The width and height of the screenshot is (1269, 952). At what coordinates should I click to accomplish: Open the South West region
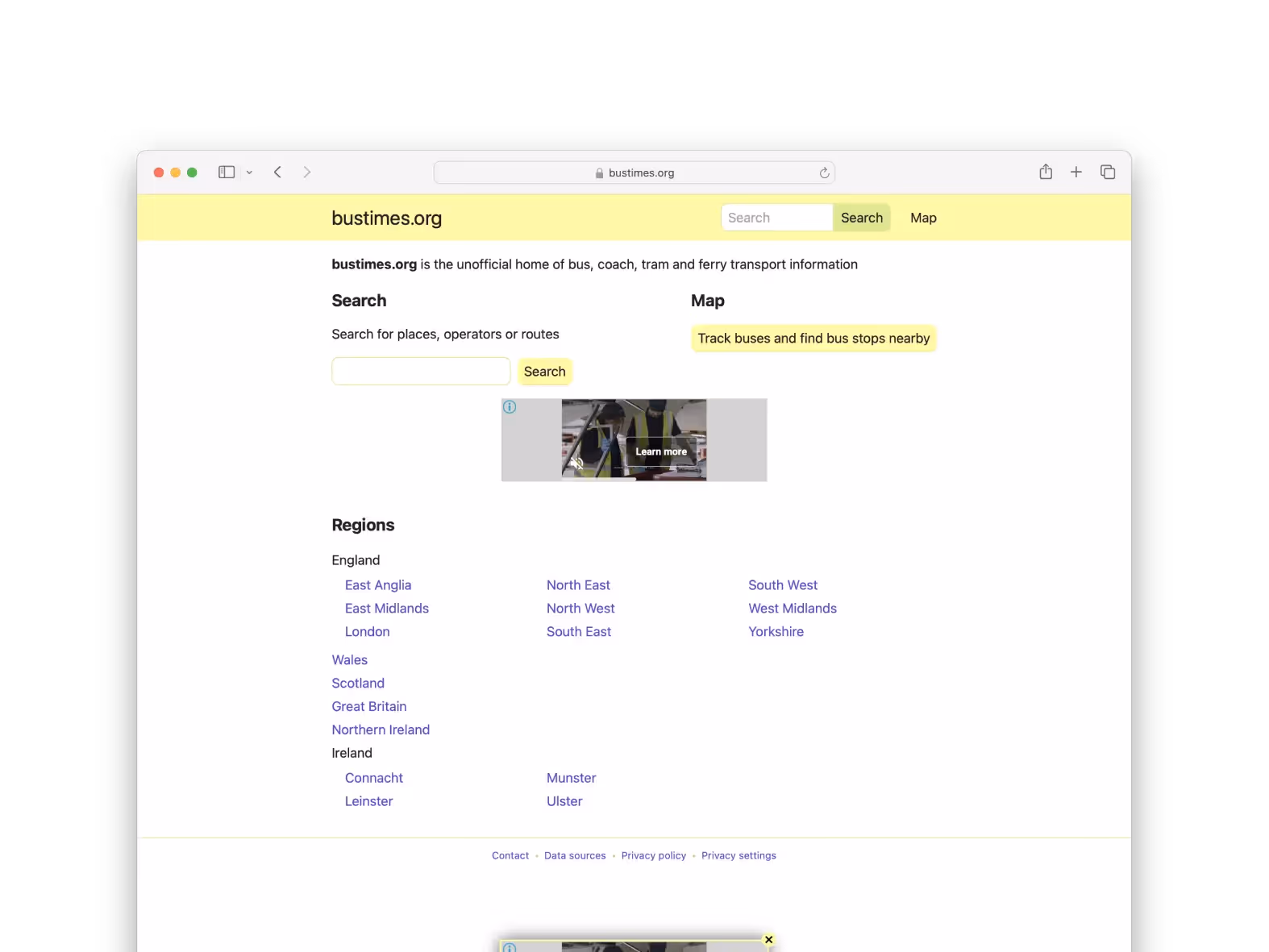tap(783, 585)
